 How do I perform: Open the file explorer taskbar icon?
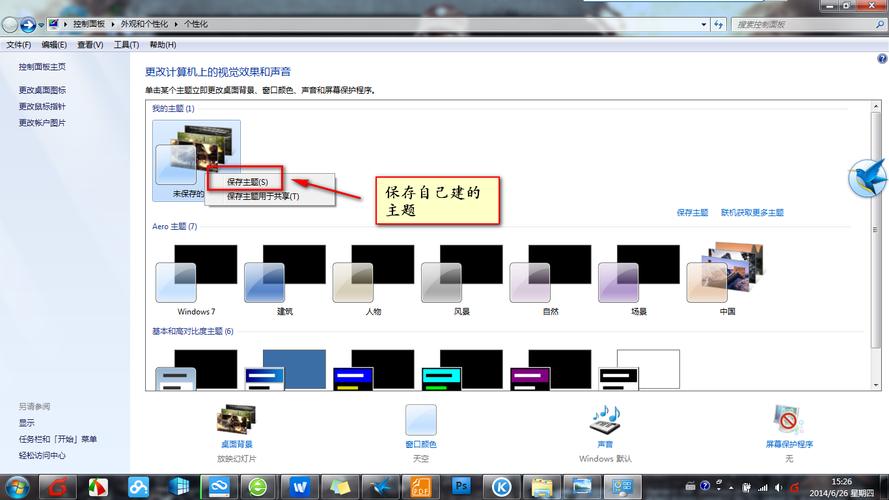[542, 487]
